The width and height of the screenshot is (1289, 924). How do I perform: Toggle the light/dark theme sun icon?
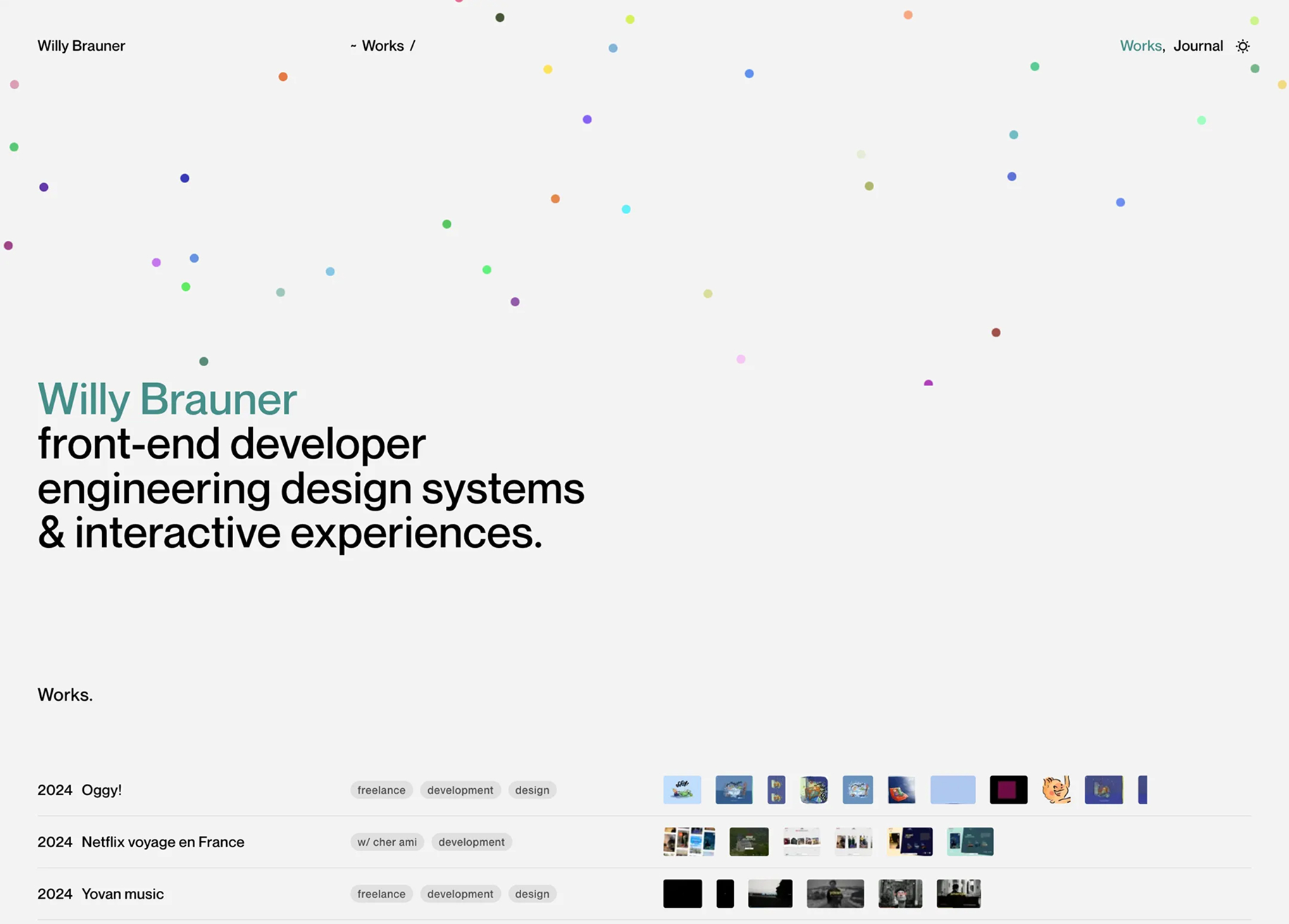pos(1243,46)
